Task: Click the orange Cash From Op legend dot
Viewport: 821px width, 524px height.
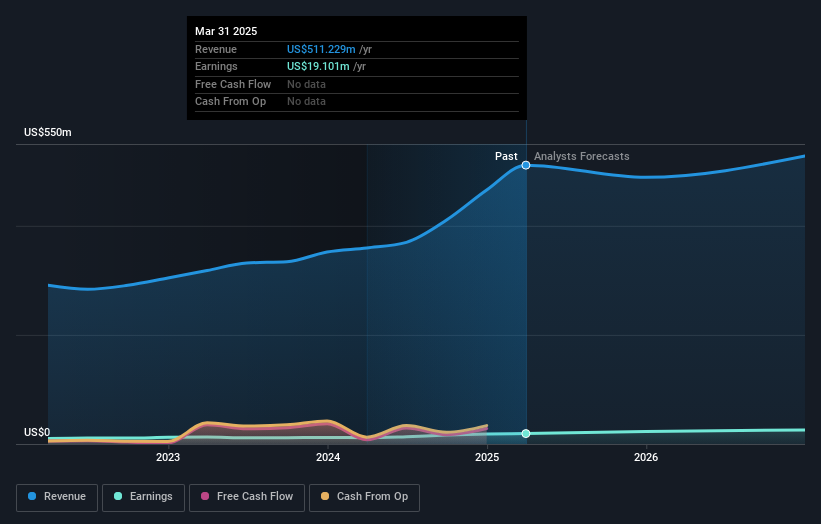Action: [x=323, y=497]
